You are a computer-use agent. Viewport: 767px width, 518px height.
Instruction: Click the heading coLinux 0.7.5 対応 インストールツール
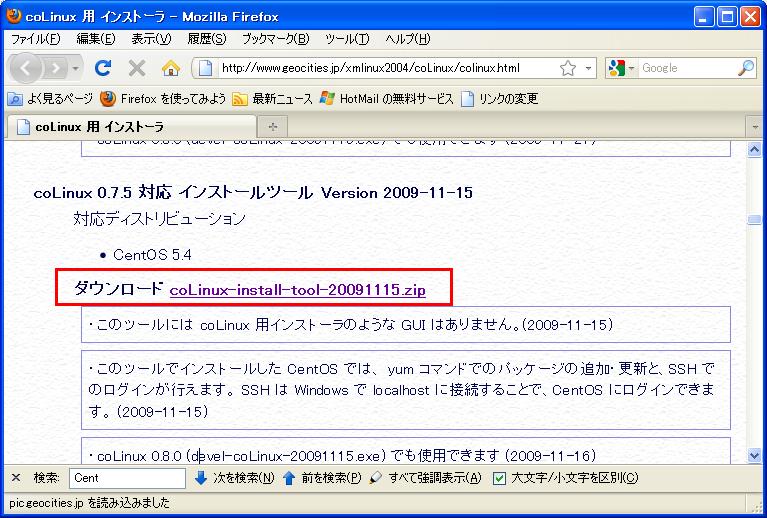pos(173,193)
